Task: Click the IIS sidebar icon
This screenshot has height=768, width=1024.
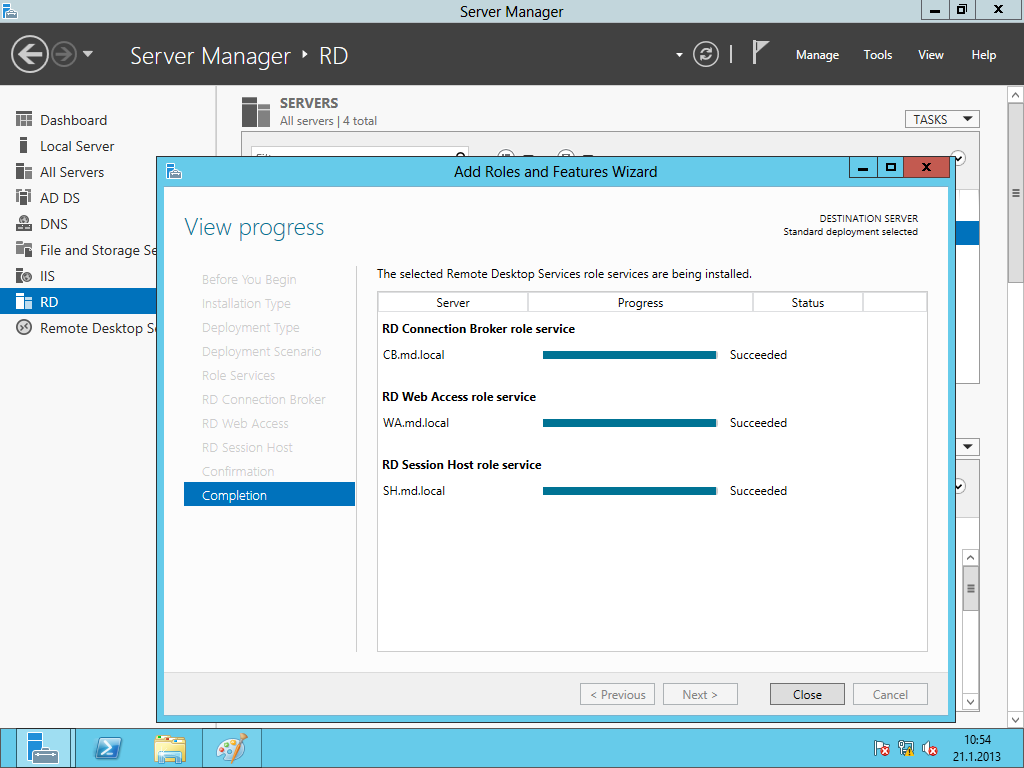Action: [24, 276]
